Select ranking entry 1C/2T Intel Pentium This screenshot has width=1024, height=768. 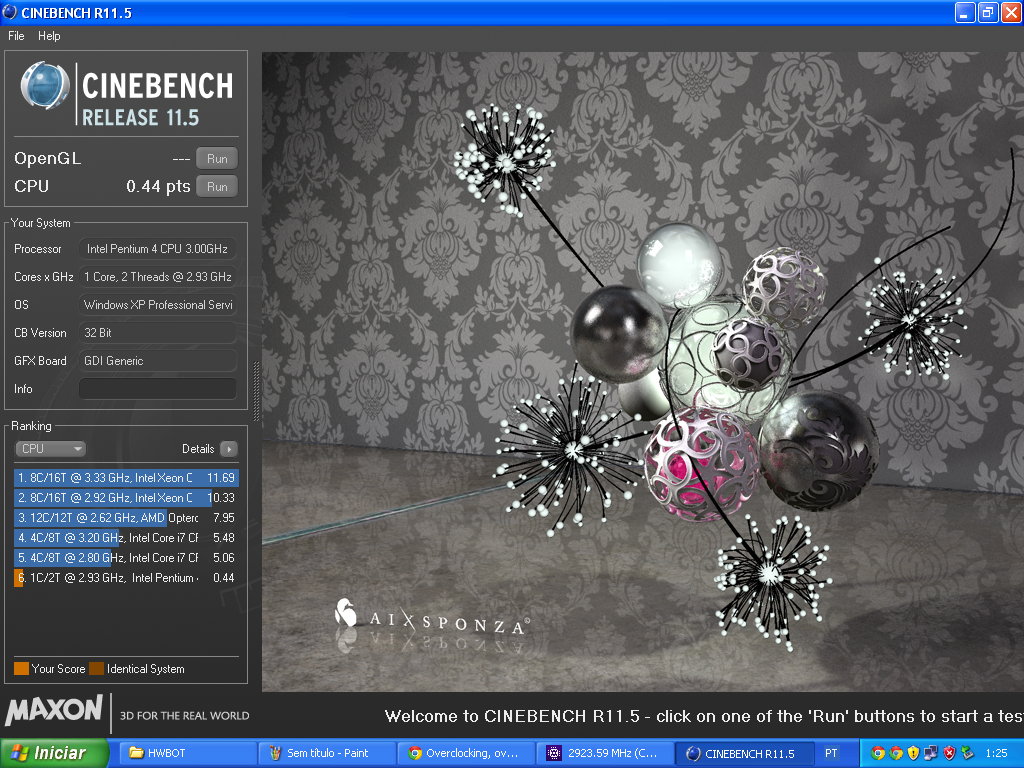pos(126,578)
